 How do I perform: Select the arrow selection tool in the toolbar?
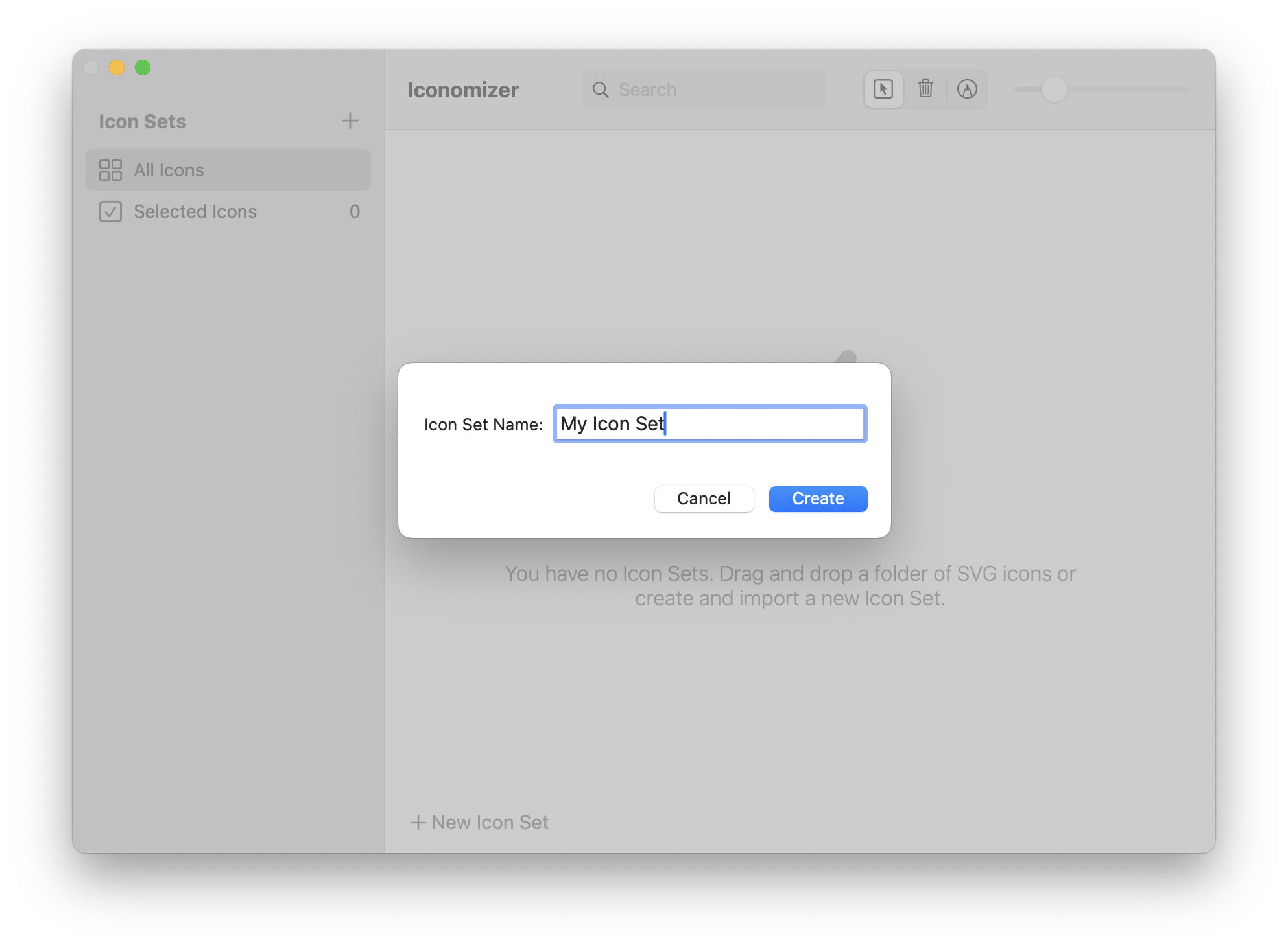point(883,89)
